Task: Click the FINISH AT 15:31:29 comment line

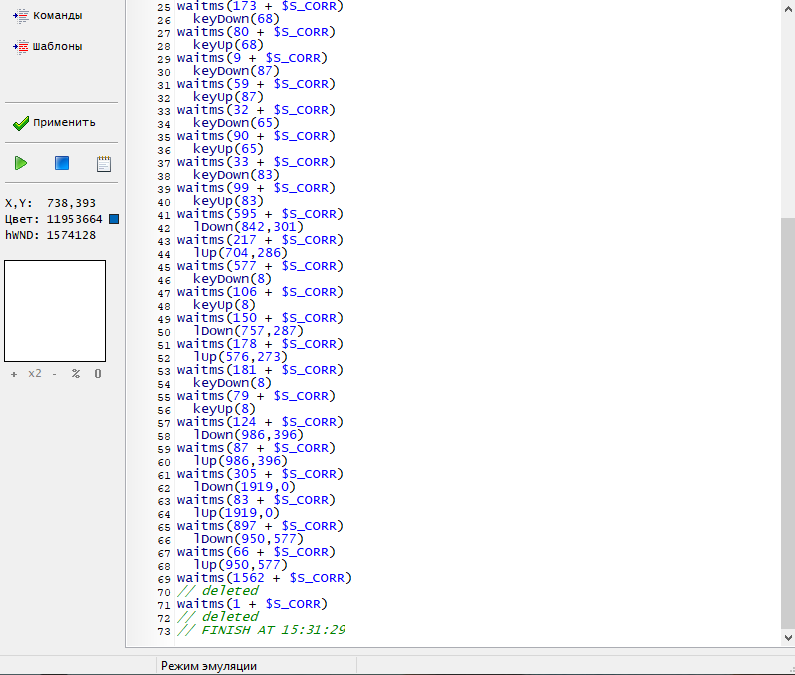Action: coord(261,630)
